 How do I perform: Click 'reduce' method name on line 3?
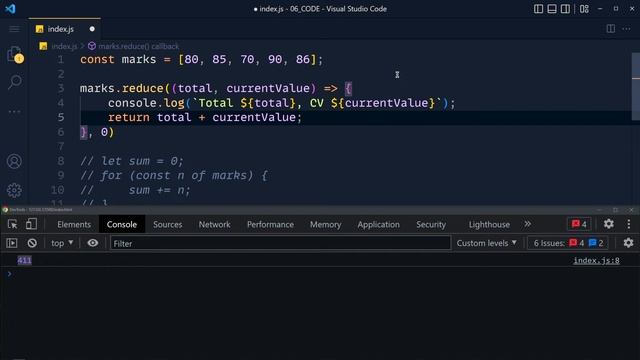point(142,89)
